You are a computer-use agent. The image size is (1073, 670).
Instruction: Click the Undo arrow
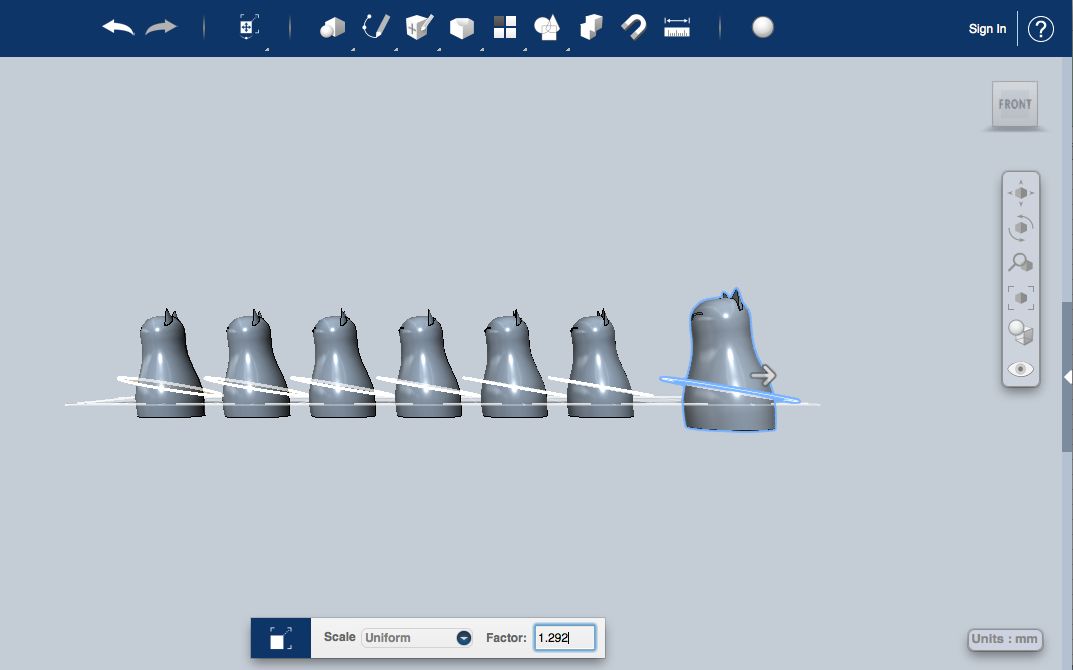(x=118, y=28)
